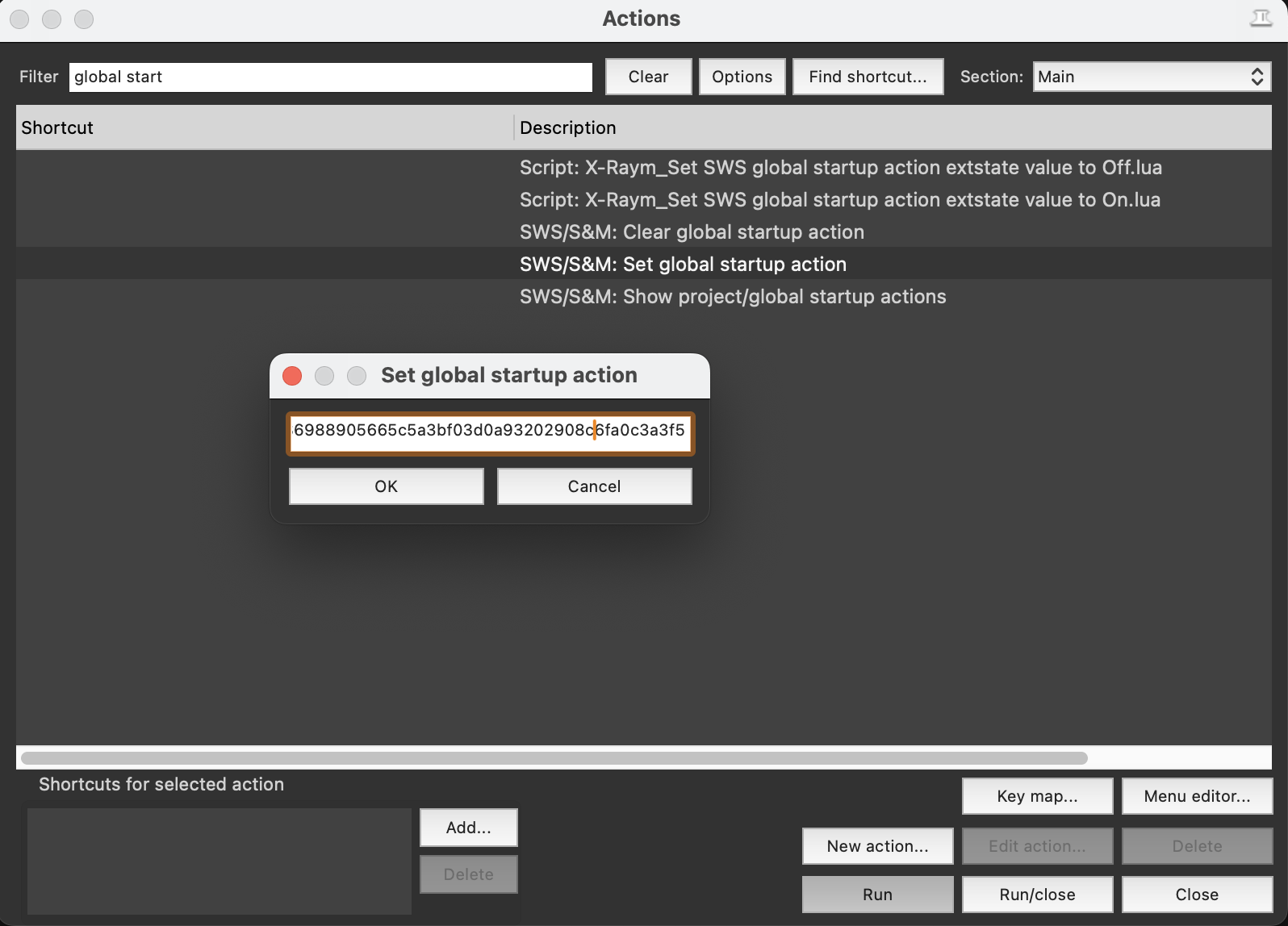1288x926 pixels.
Task: Click the New action... button
Action: [878, 846]
